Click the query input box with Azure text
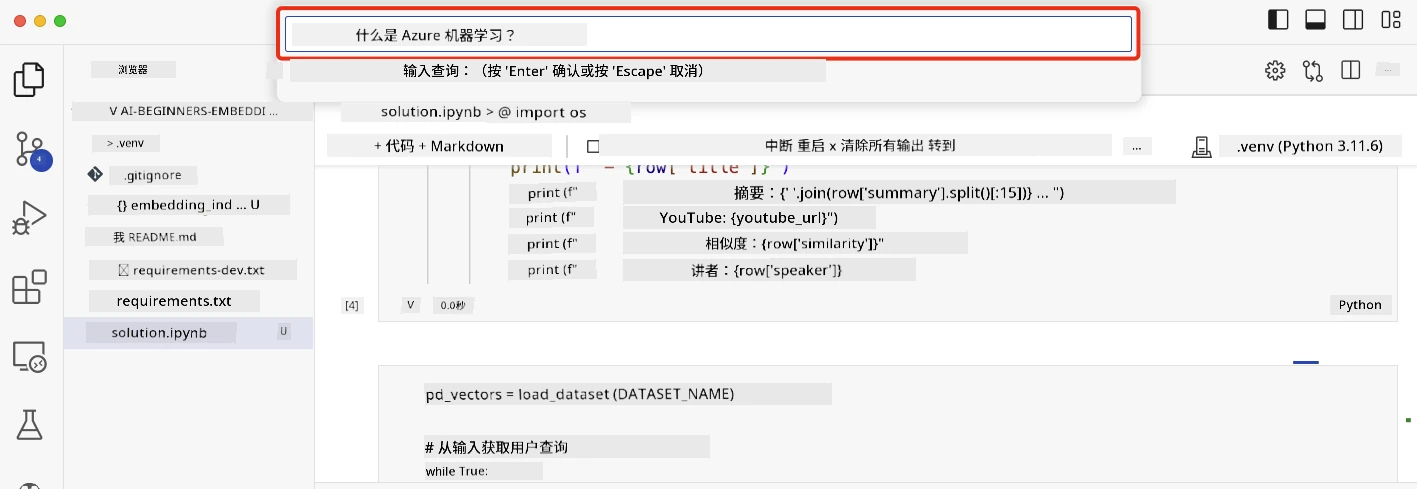 pyautogui.click(x=708, y=35)
